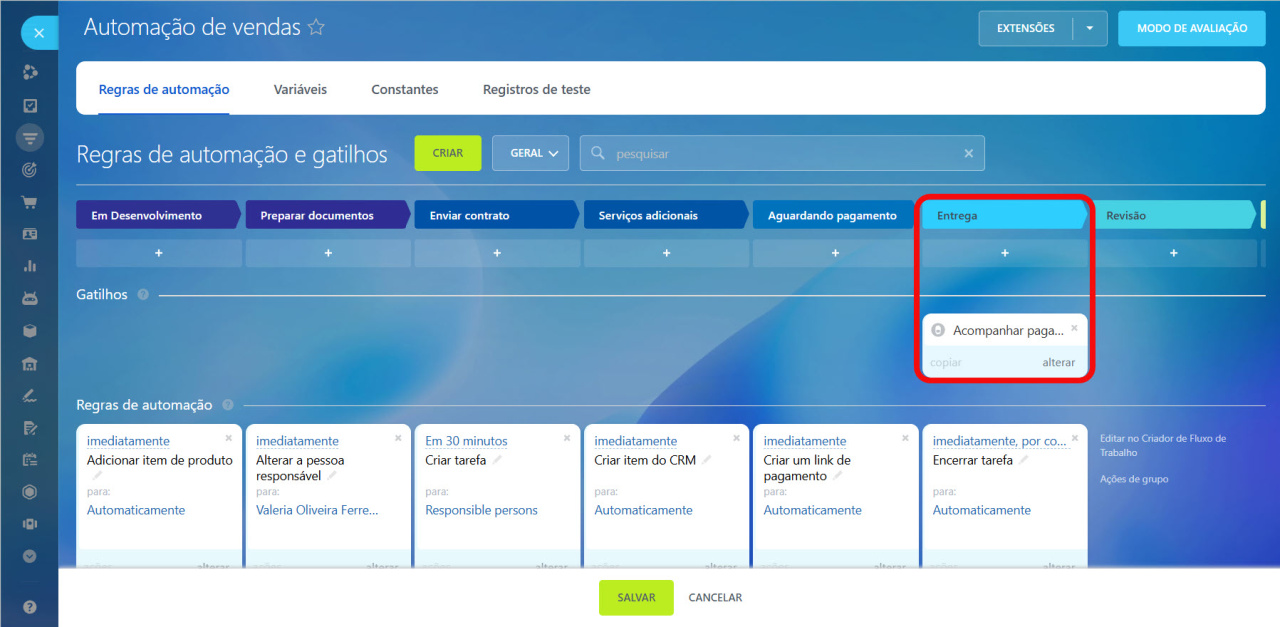Click the pesquisar search input

[x=780, y=154]
